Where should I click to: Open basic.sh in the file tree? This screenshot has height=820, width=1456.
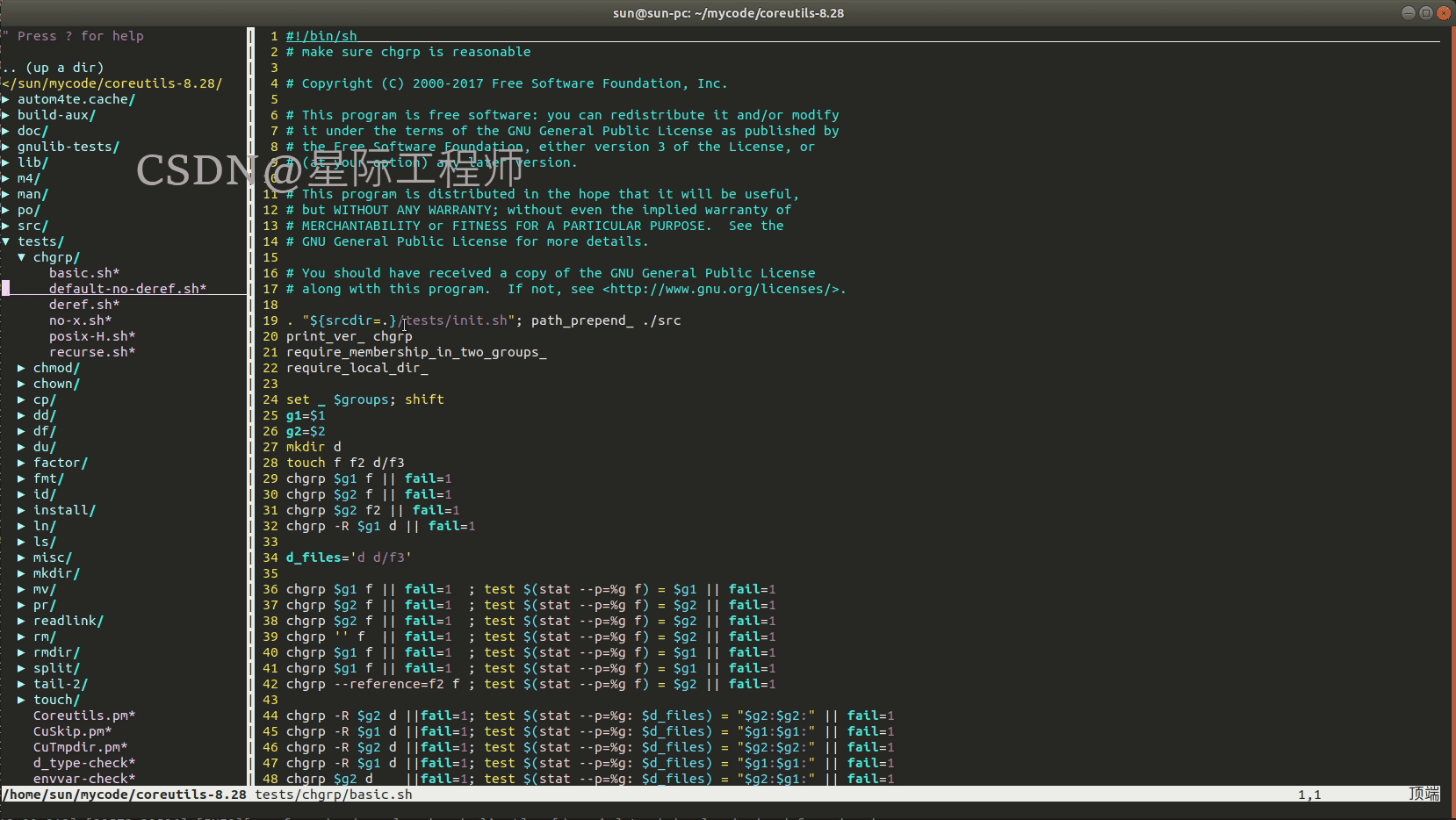[84, 273]
